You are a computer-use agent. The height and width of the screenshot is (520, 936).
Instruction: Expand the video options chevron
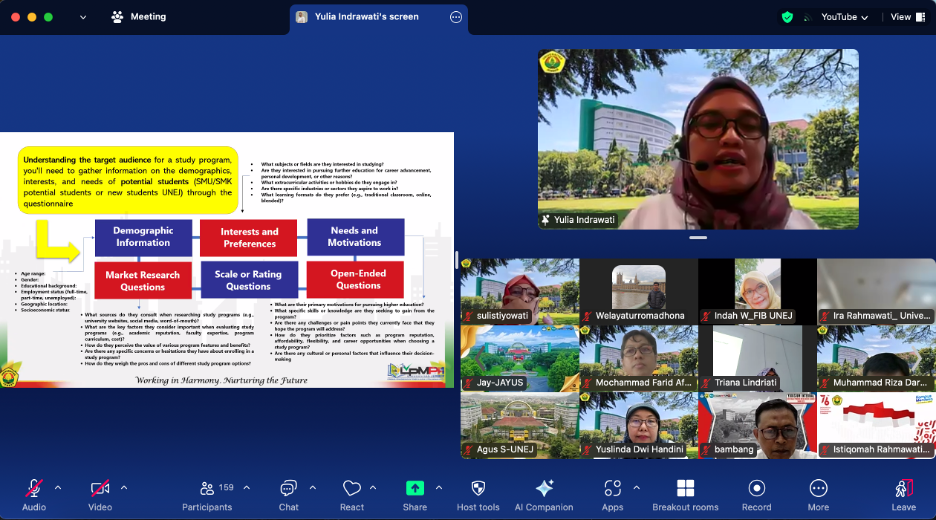click(x=124, y=488)
